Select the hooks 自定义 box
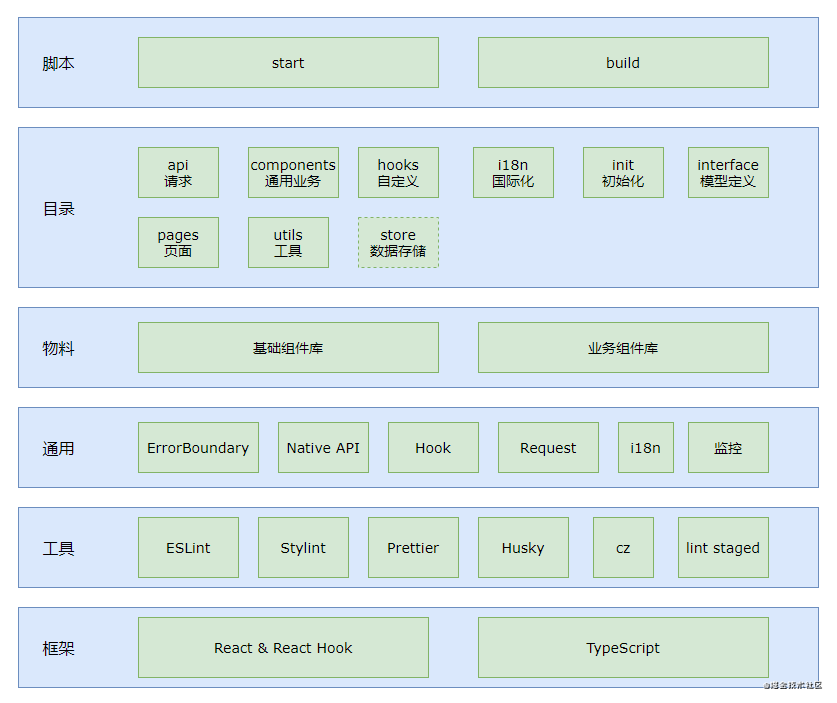This screenshot has height=703, width=837. pos(398,172)
